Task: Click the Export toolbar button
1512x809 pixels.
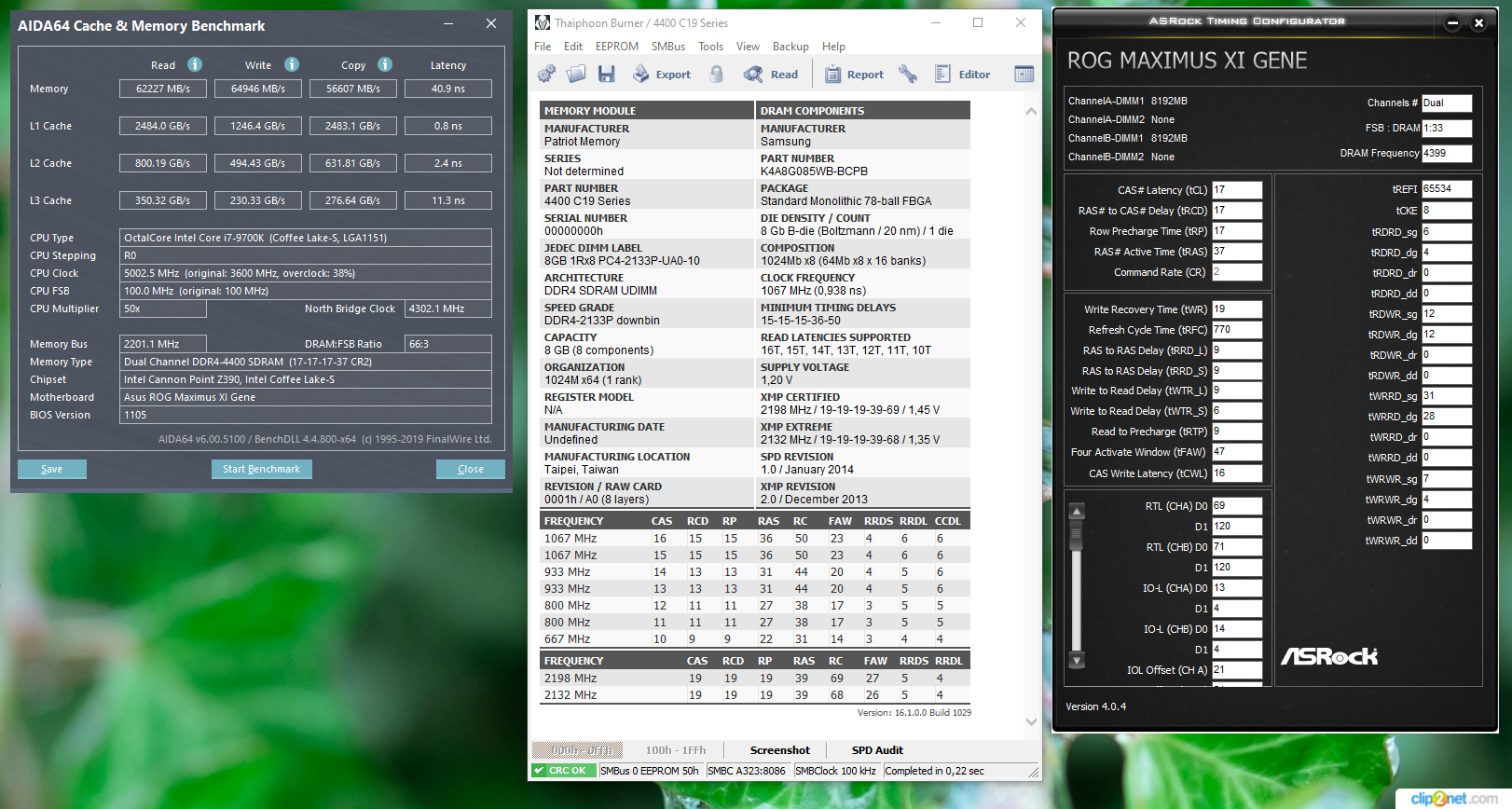Action: click(x=662, y=75)
